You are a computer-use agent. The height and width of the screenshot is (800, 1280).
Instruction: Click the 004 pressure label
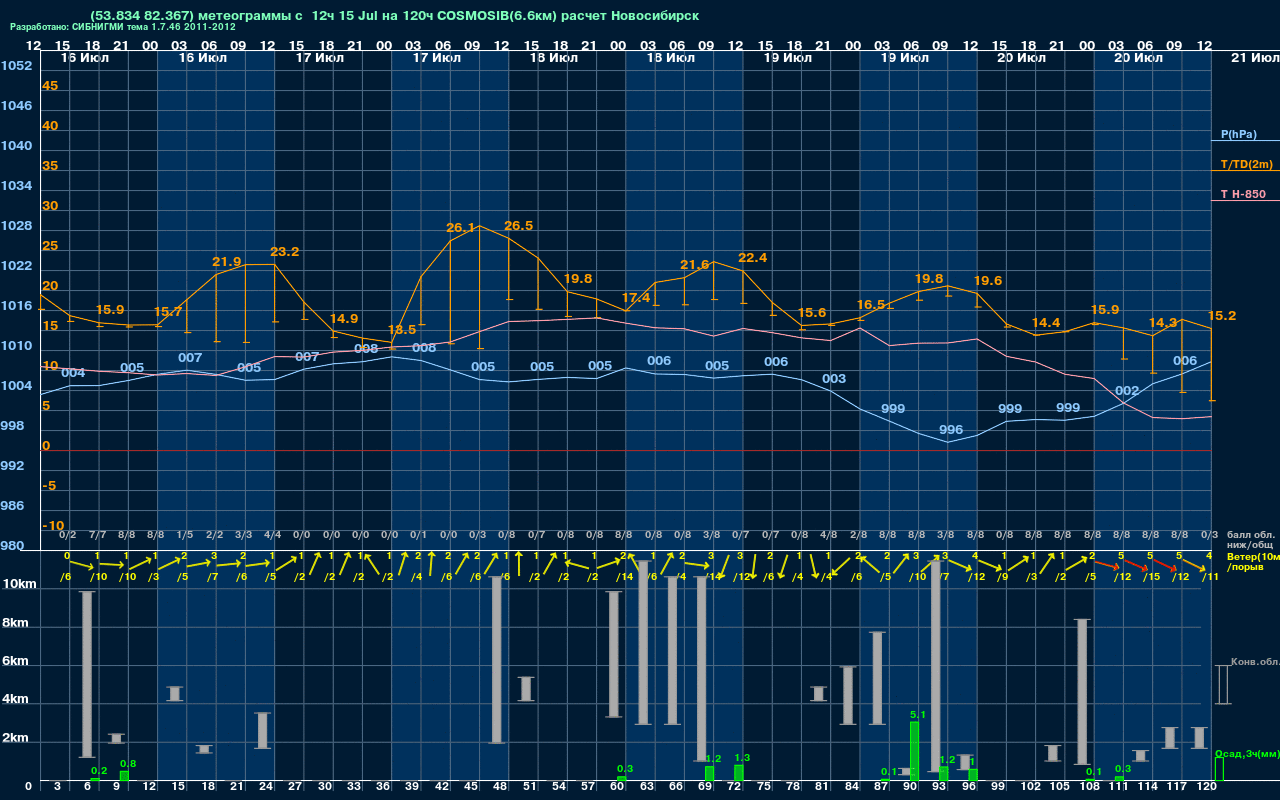point(73,373)
